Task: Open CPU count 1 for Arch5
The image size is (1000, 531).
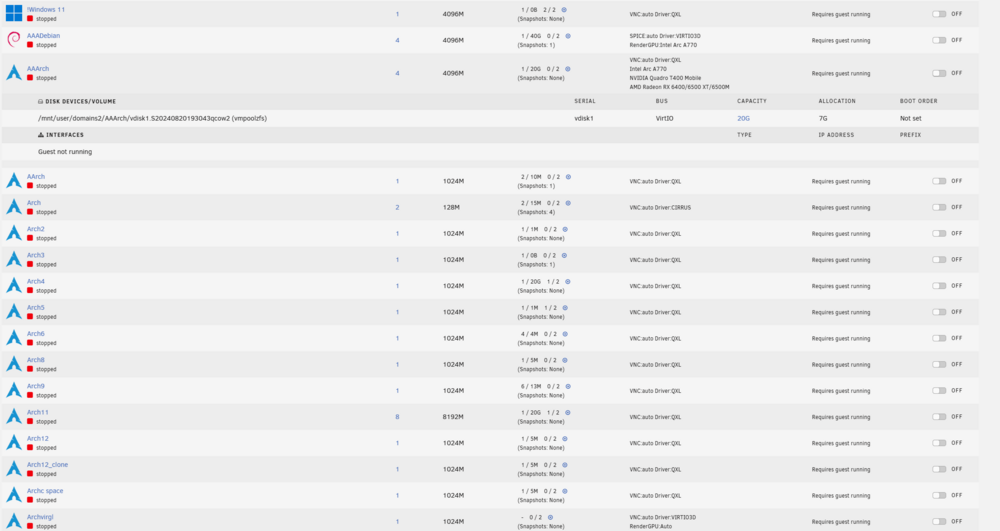Action: click(x=397, y=312)
